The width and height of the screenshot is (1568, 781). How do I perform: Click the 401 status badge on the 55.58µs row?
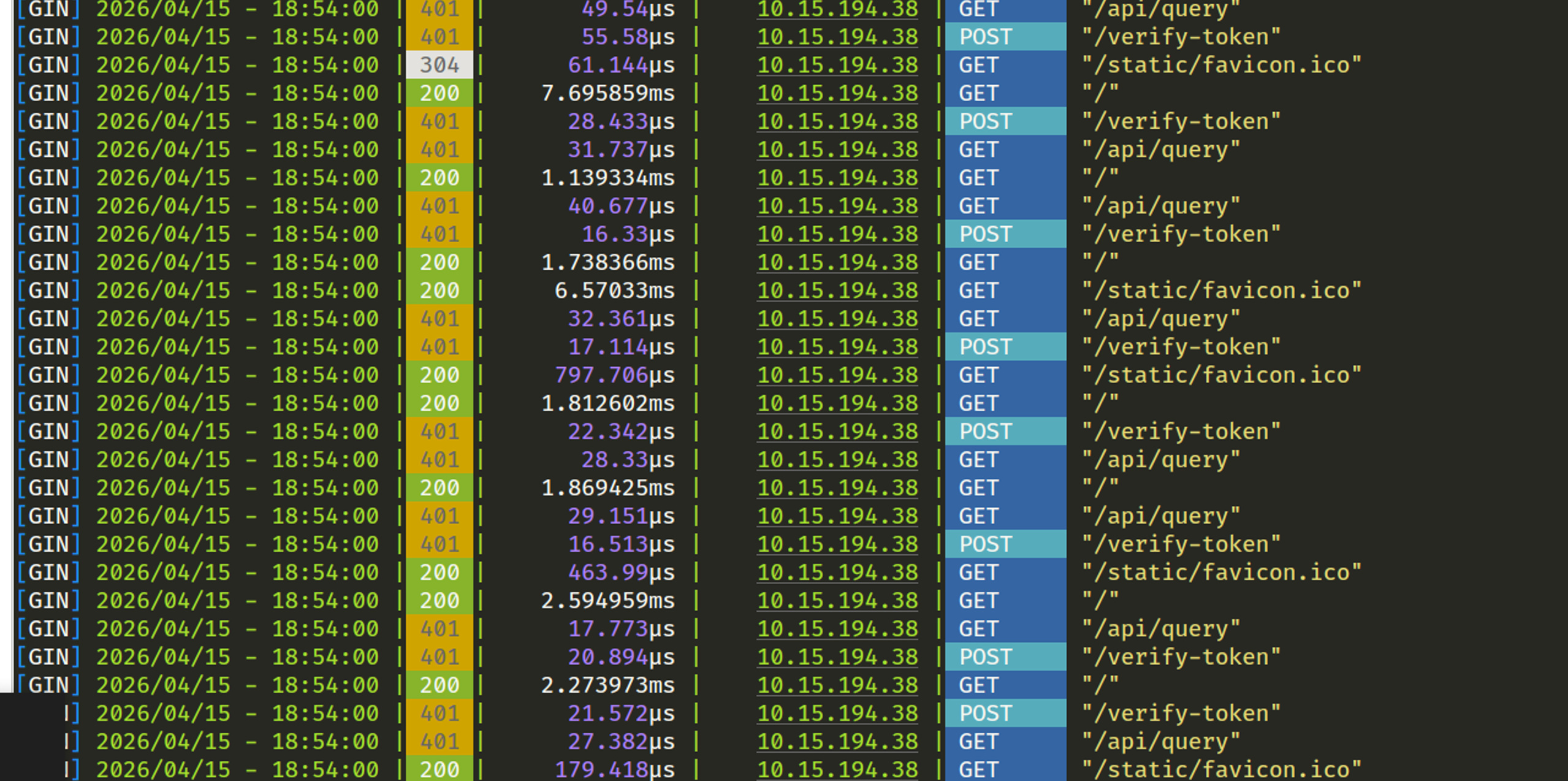pyautogui.click(x=440, y=37)
